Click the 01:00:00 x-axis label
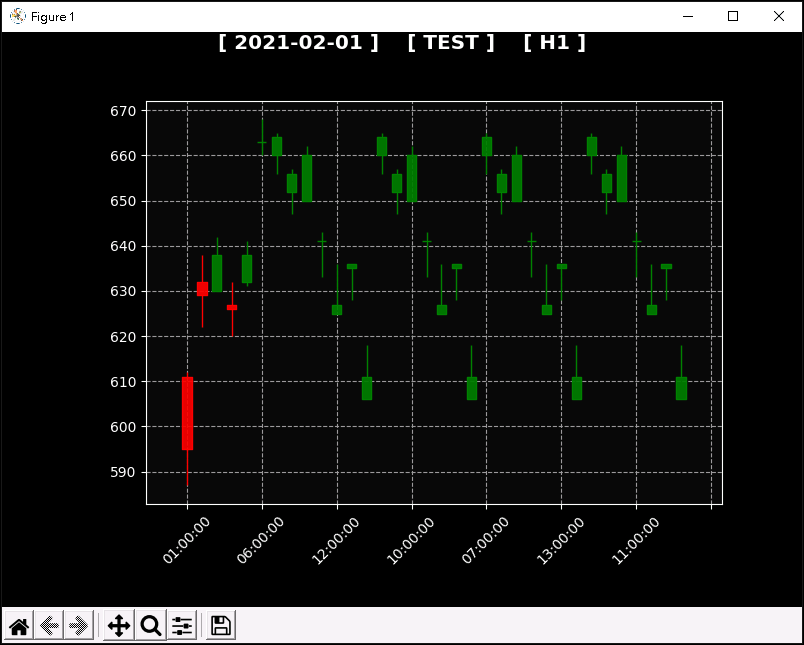This screenshot has height=645, width=804. 186,540
